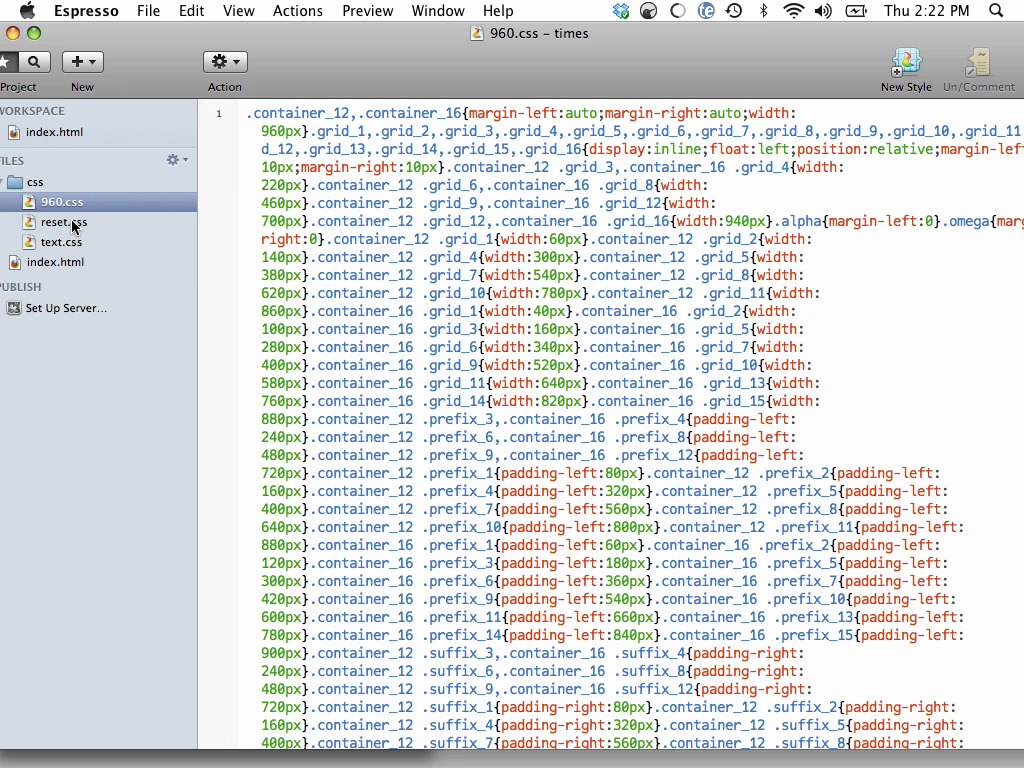Open the Files section gear dropdown
The width and height of the screenshot is (1024, 768).
point(177,160)
